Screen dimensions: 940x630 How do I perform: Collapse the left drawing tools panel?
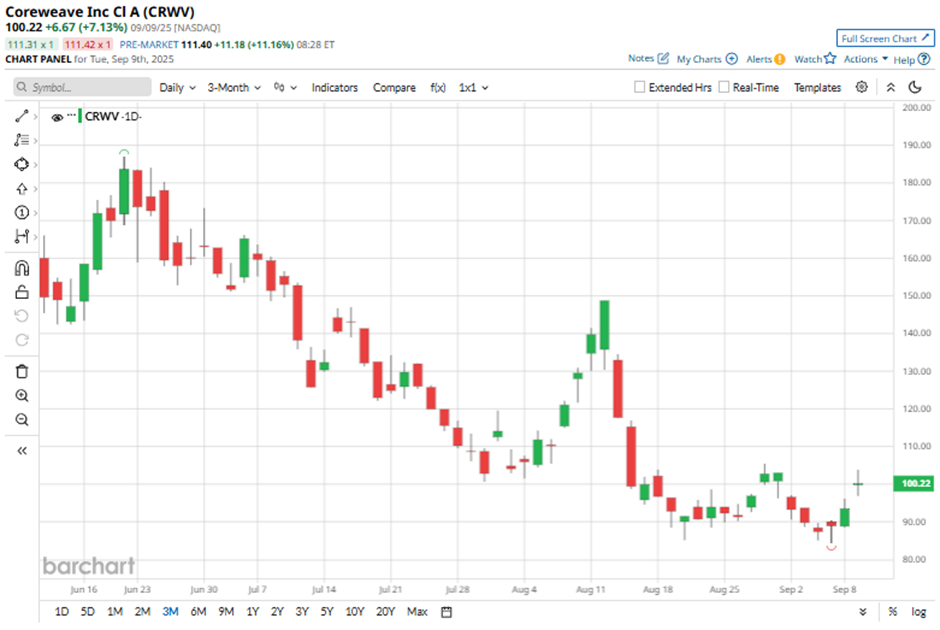click(x=22, y=451)
